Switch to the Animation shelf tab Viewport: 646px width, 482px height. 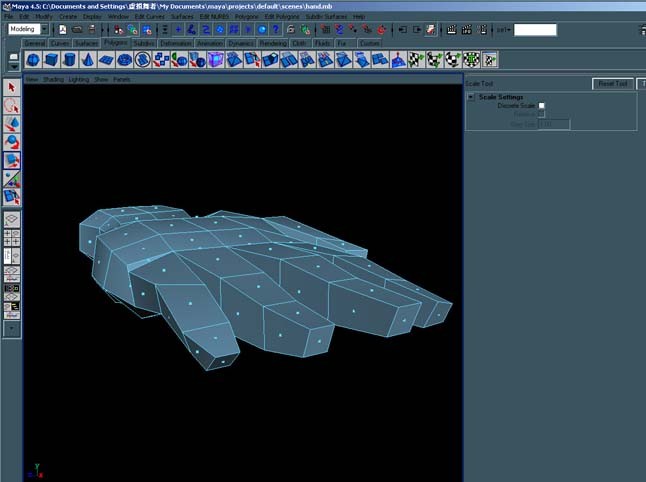pyautogui.click(x=210, y=43)
